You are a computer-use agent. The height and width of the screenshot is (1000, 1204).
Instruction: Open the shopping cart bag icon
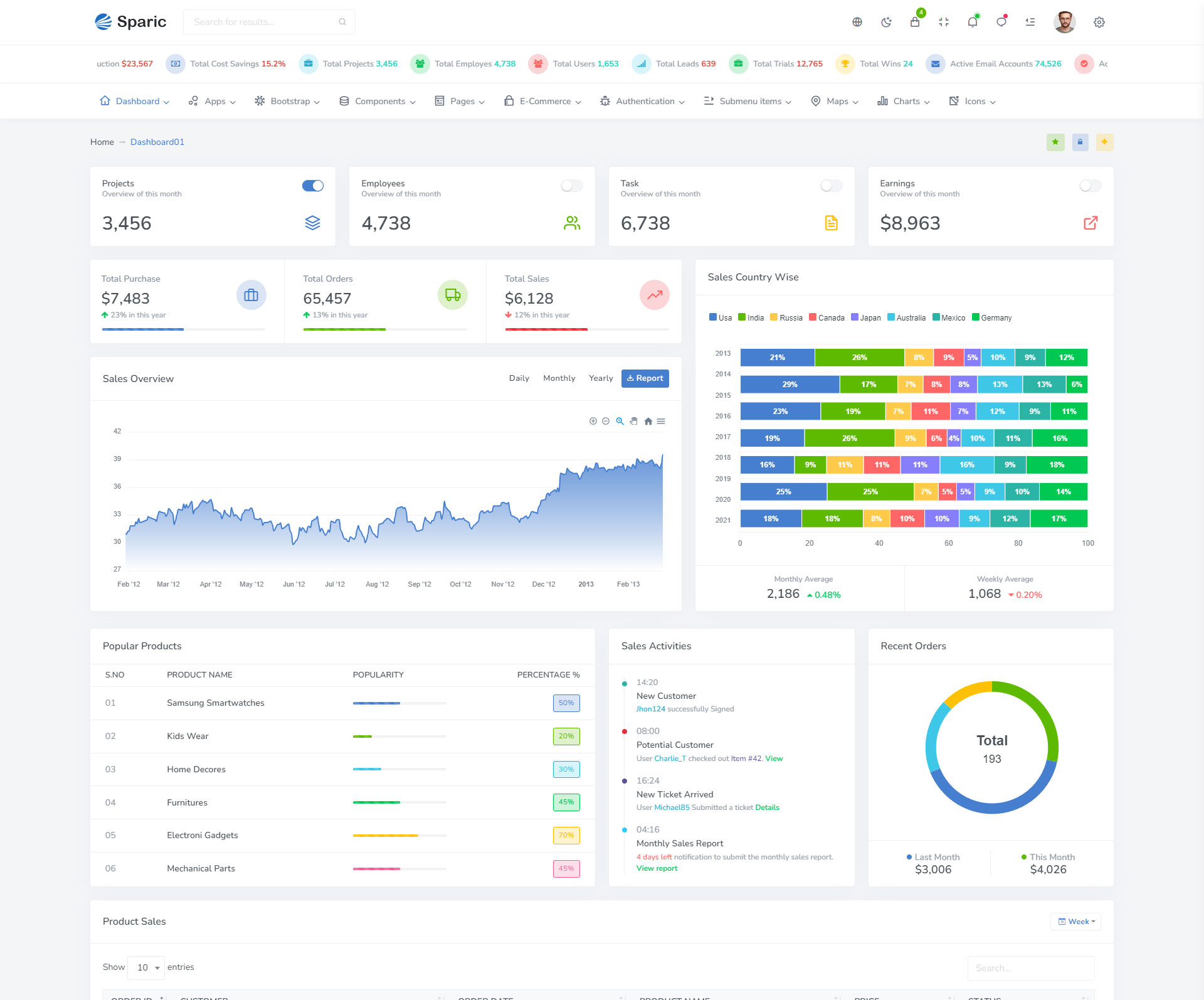(915, 22)
